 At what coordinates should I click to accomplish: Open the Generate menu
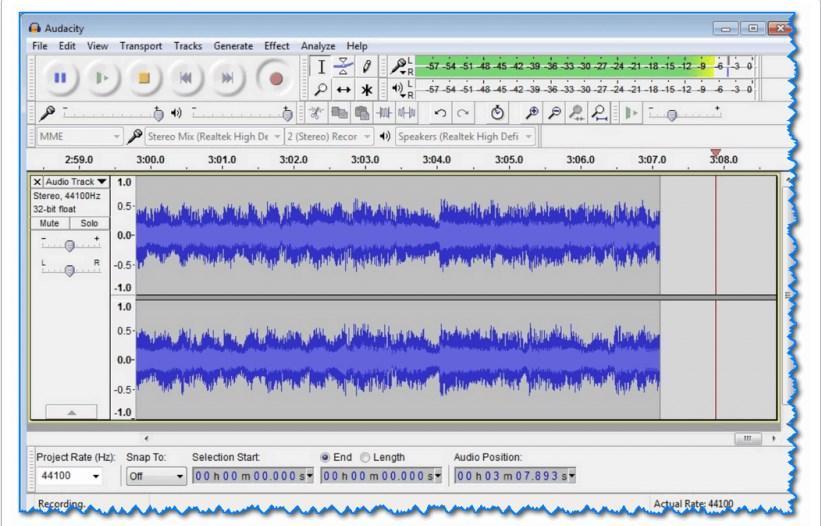(x=233, y=46)
